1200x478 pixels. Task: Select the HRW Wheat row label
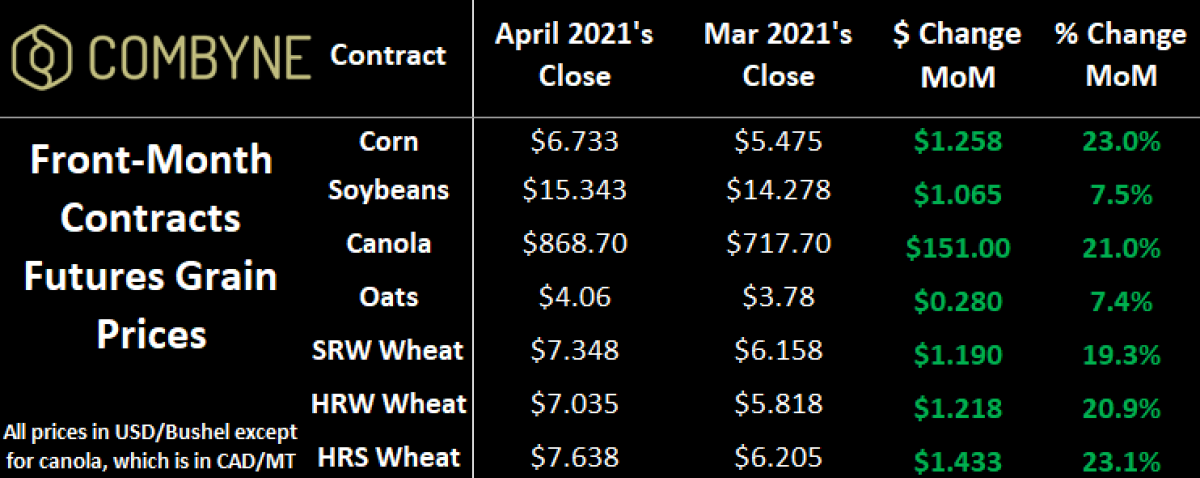coord(391,403)
